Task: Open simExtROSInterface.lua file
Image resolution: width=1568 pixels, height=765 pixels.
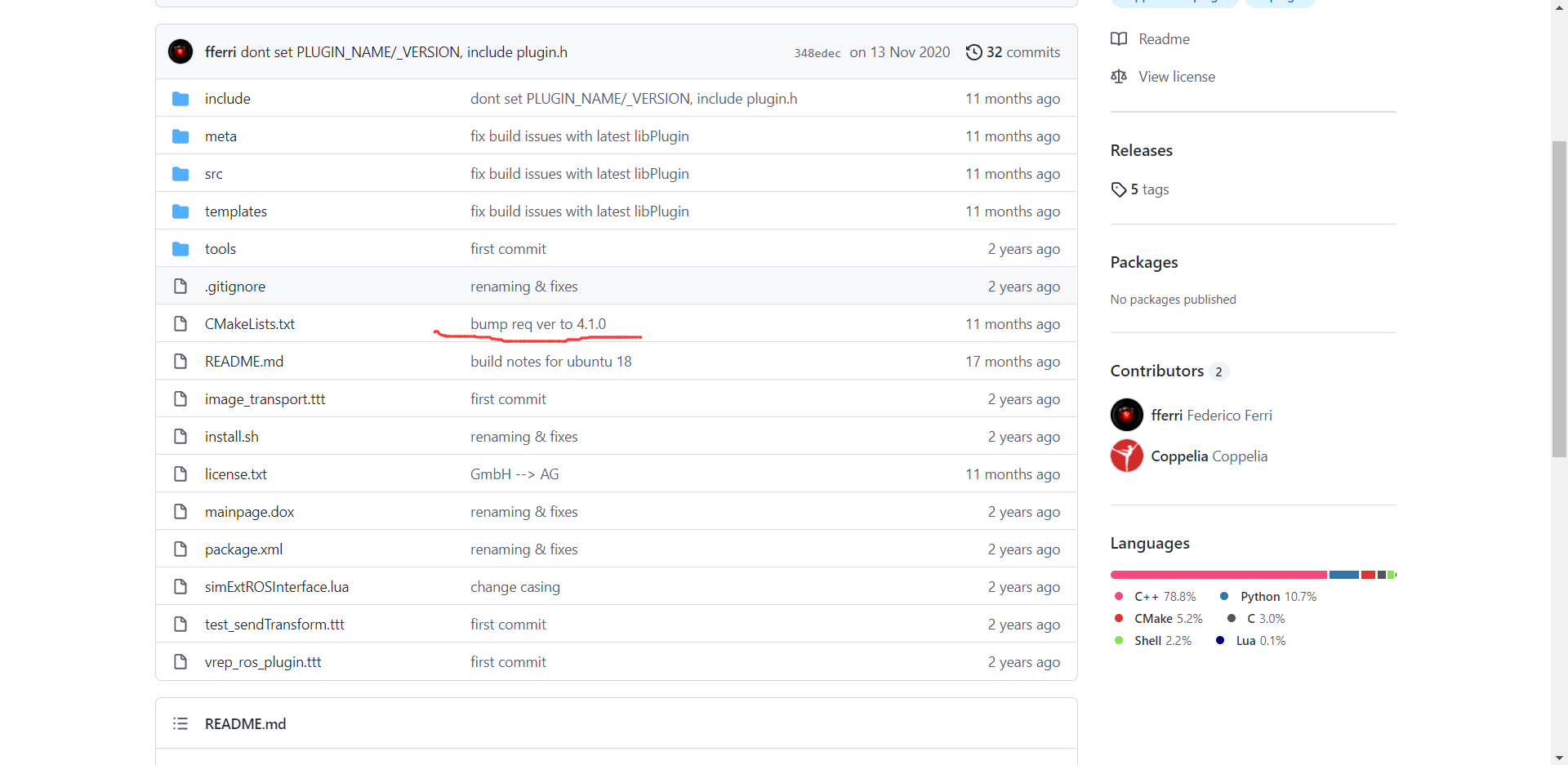Action: (277, 587)
